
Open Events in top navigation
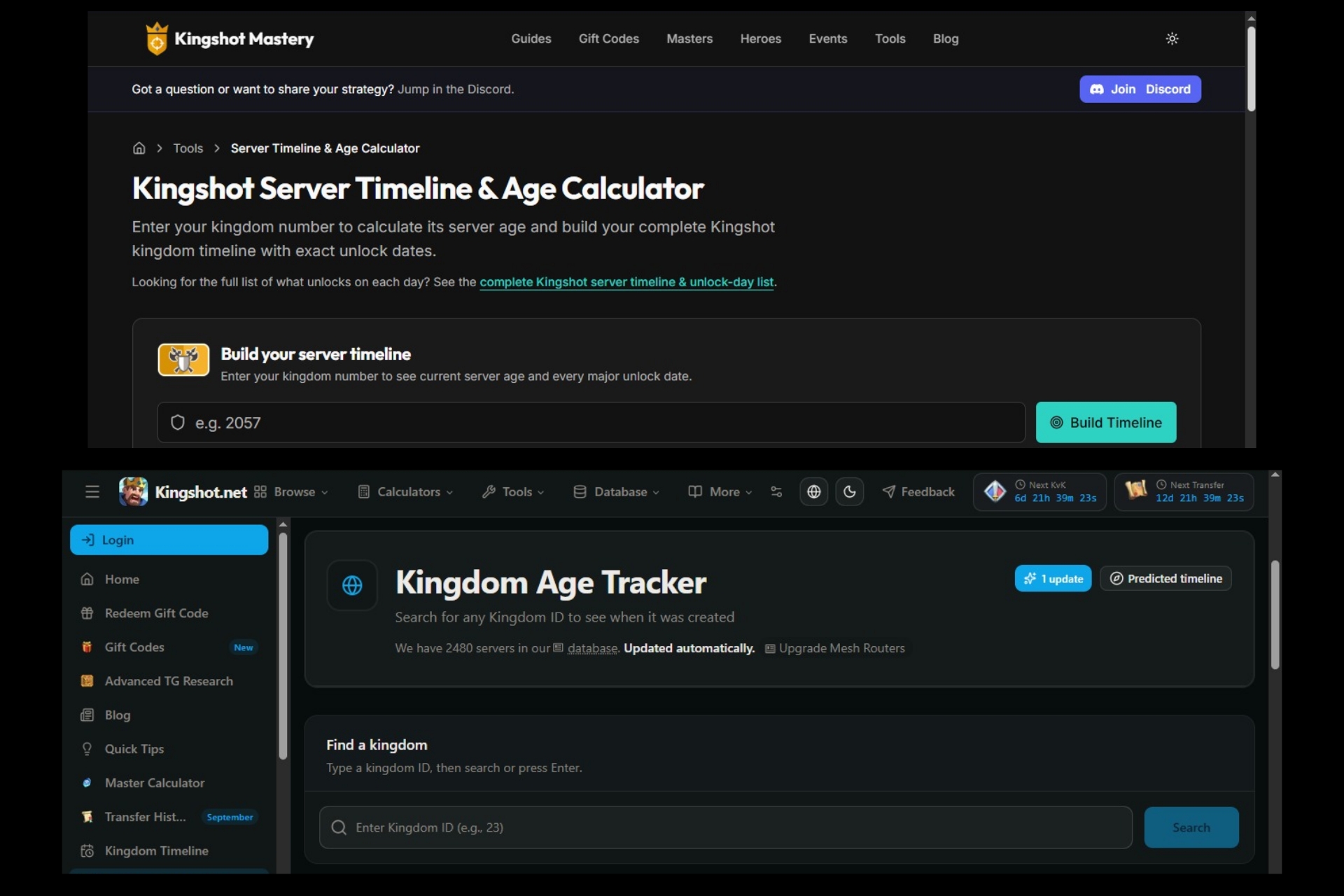pos(827,38)
